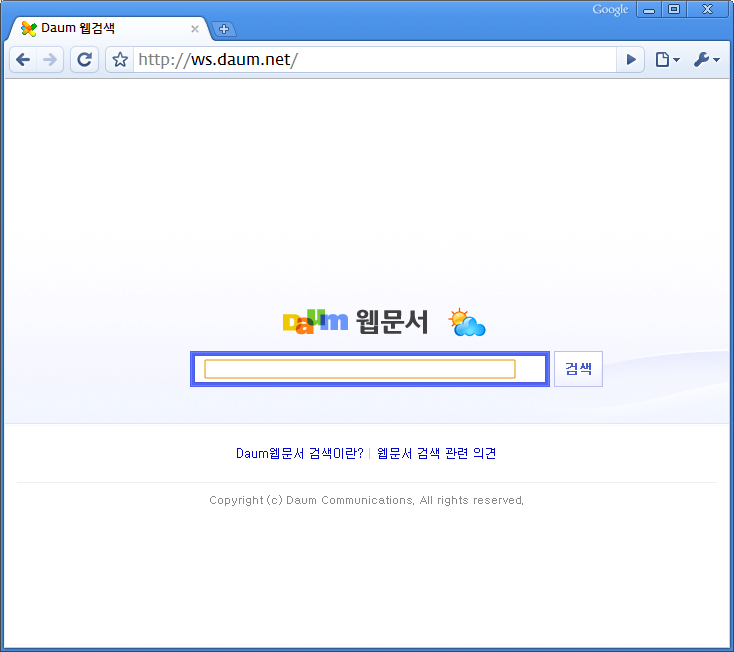Click the 웹문서 heading text
The image size is (734, 652).
[x=392, y=322]
